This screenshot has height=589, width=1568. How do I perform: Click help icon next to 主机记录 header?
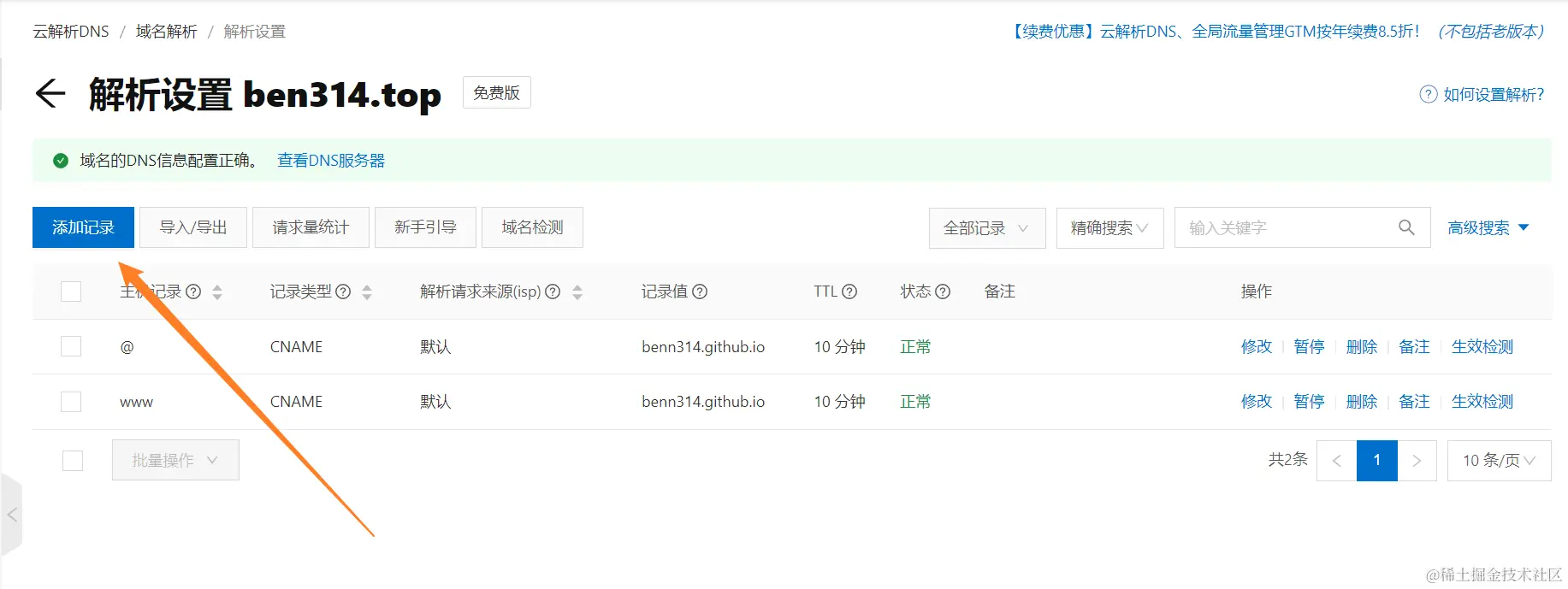pos(193,292)
